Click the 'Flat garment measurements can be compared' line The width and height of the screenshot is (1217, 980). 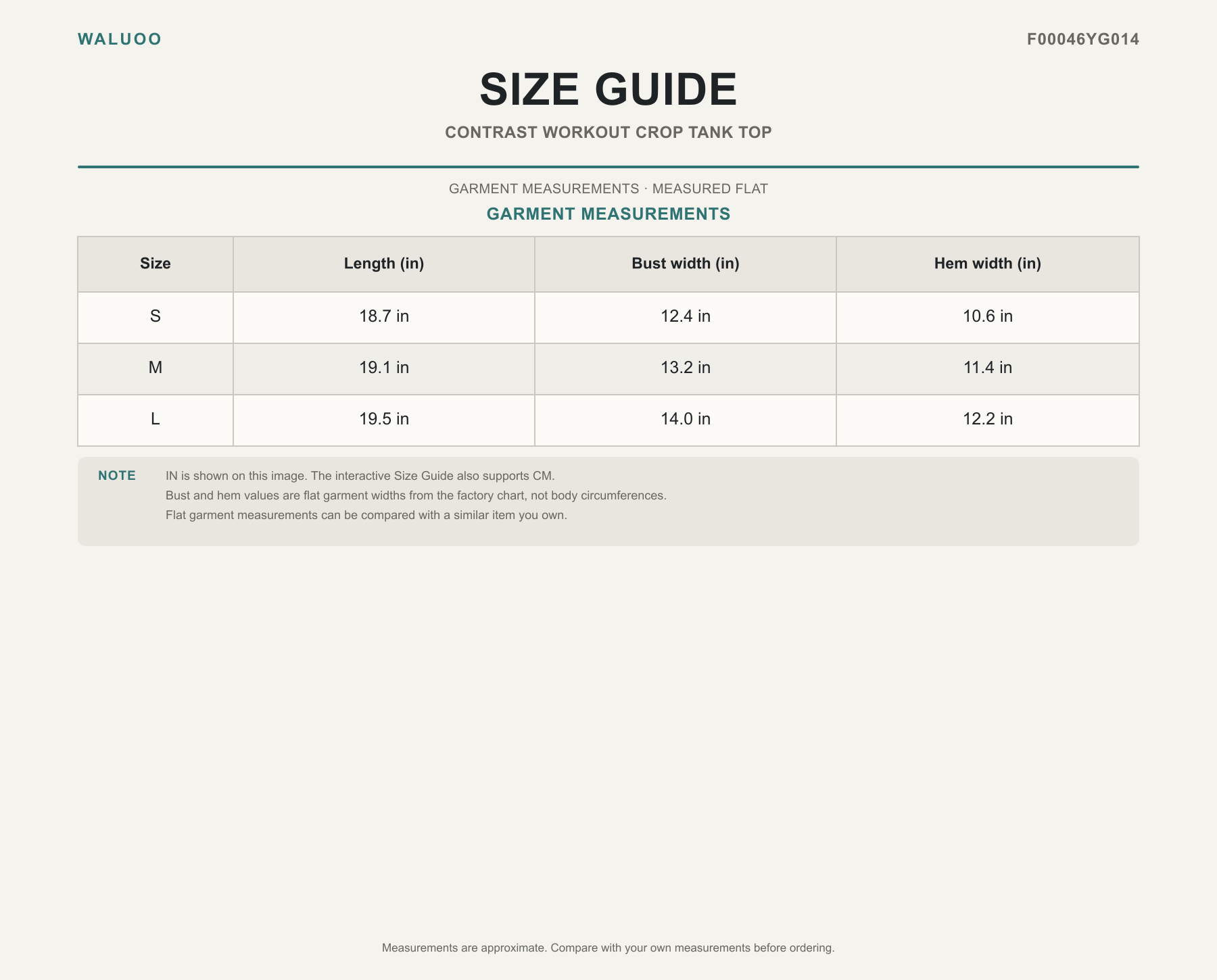click(366, 515)
